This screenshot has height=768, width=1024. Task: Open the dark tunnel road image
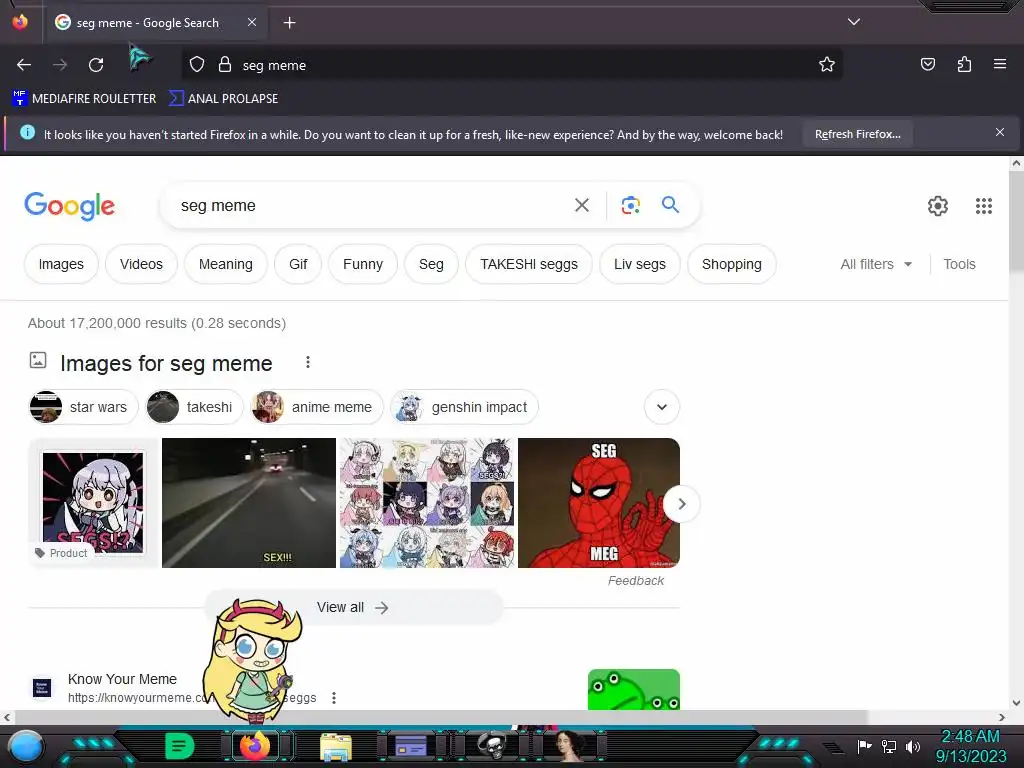pos(249,503)
